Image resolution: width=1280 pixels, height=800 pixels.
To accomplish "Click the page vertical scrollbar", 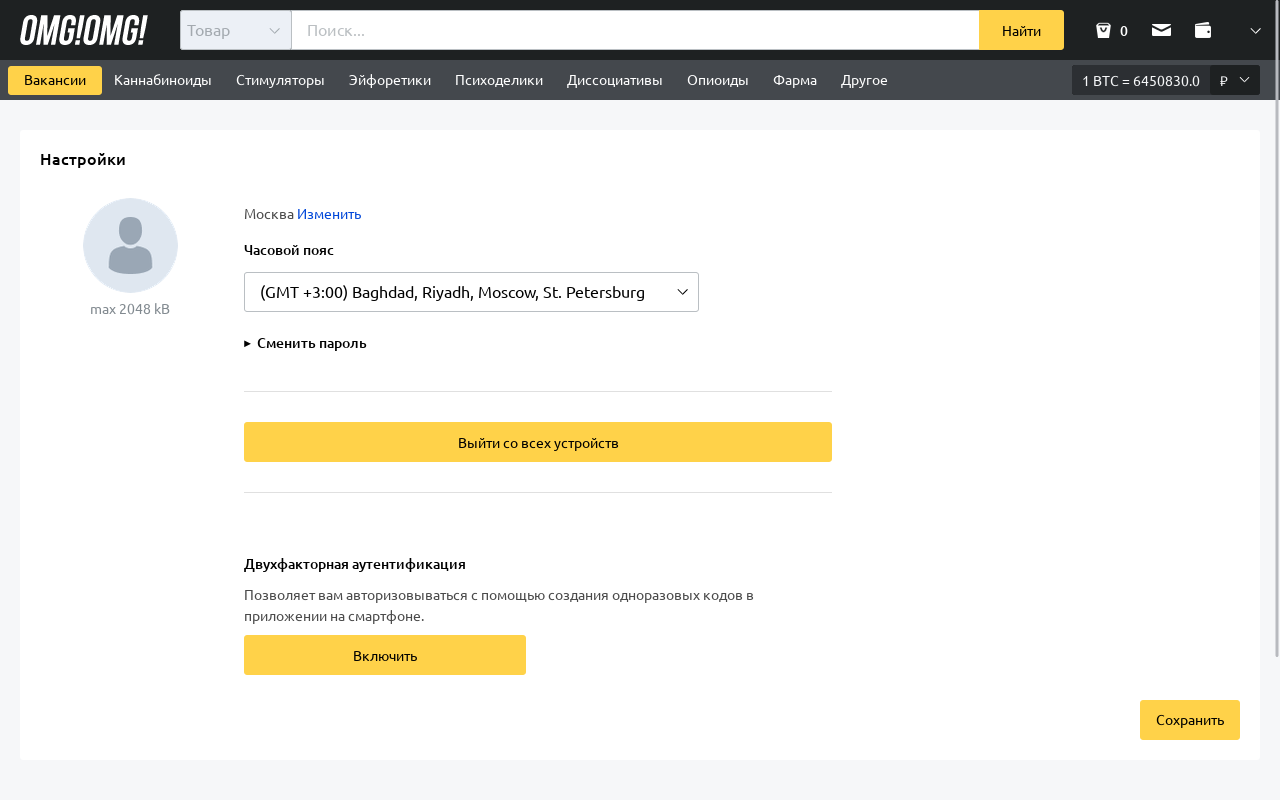I will coord(1276,330).
